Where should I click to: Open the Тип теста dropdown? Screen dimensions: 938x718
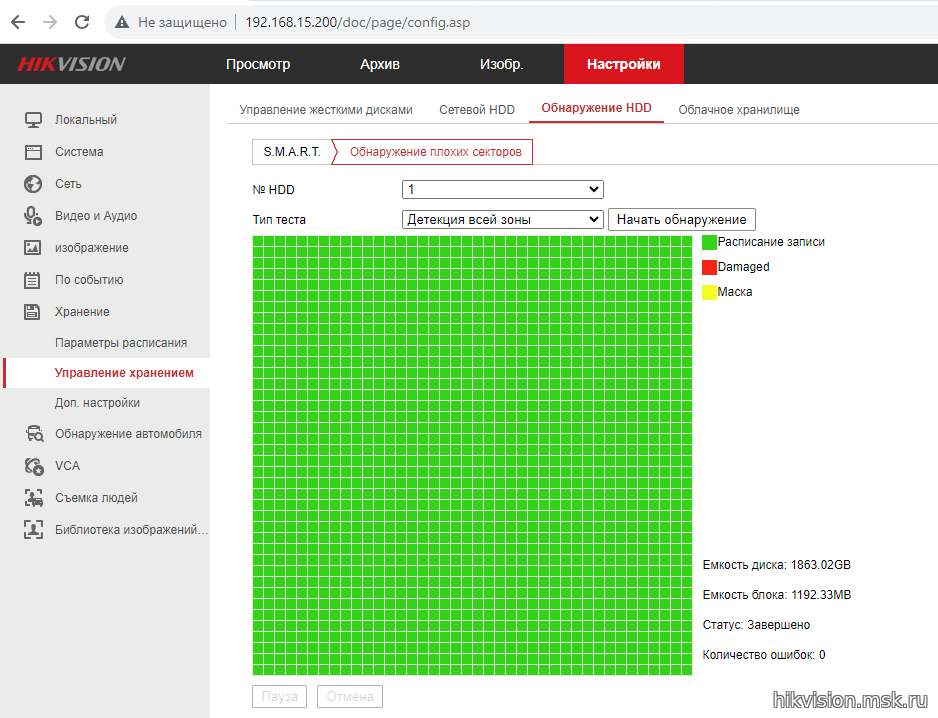(502, 220)
